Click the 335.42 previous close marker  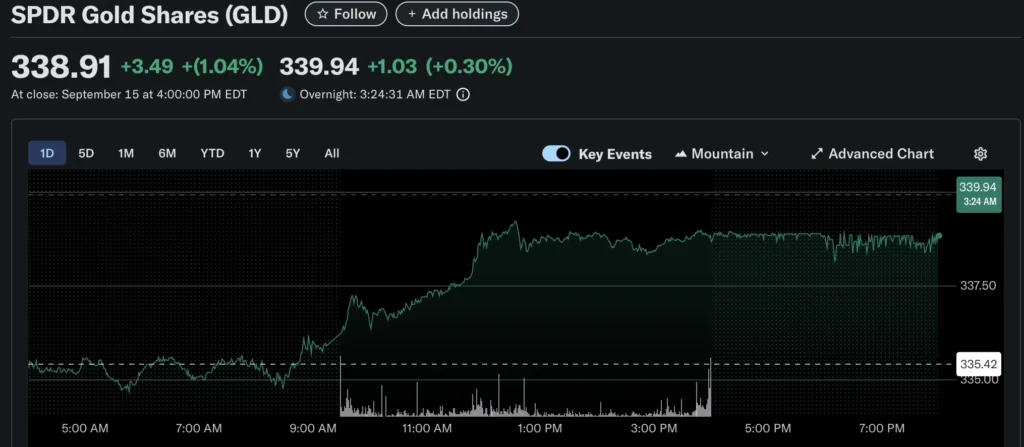point(978,363)
